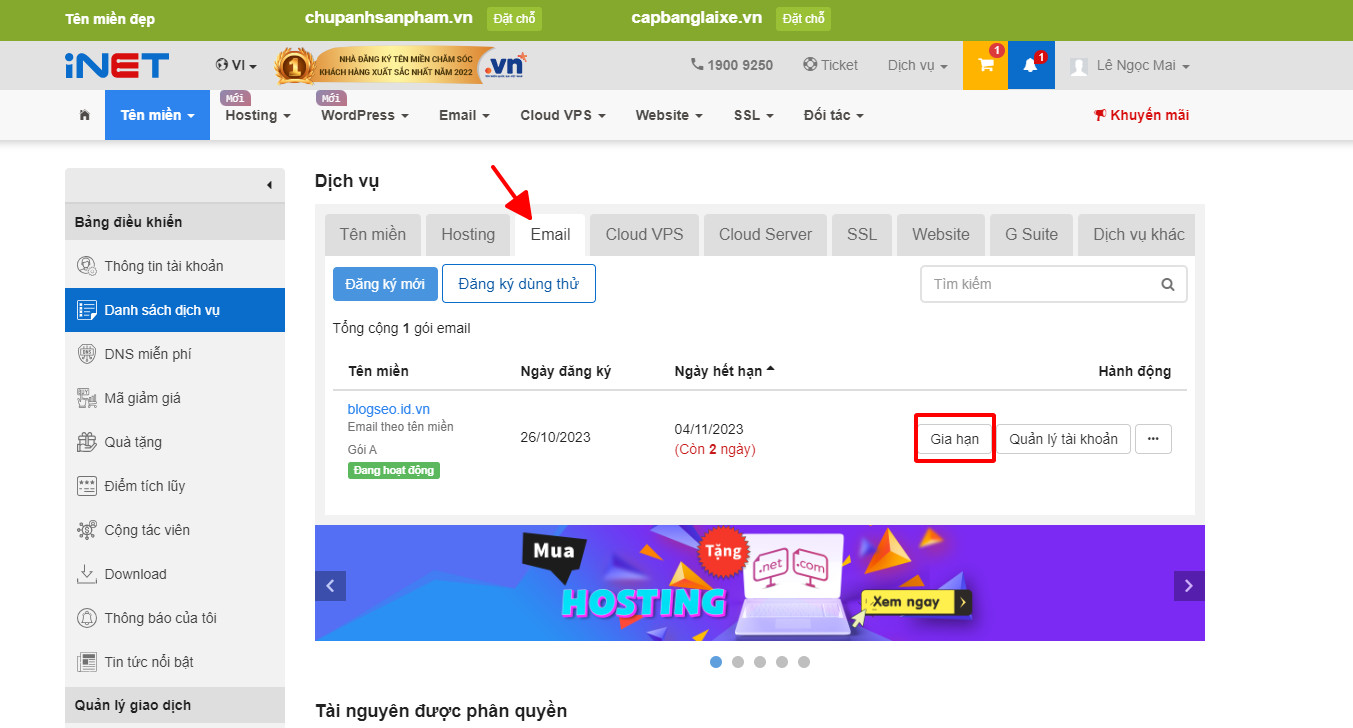The image size is (1353, 728).
Task: Click the Đăng ký dùng thử button
Action: click(519, 284)
